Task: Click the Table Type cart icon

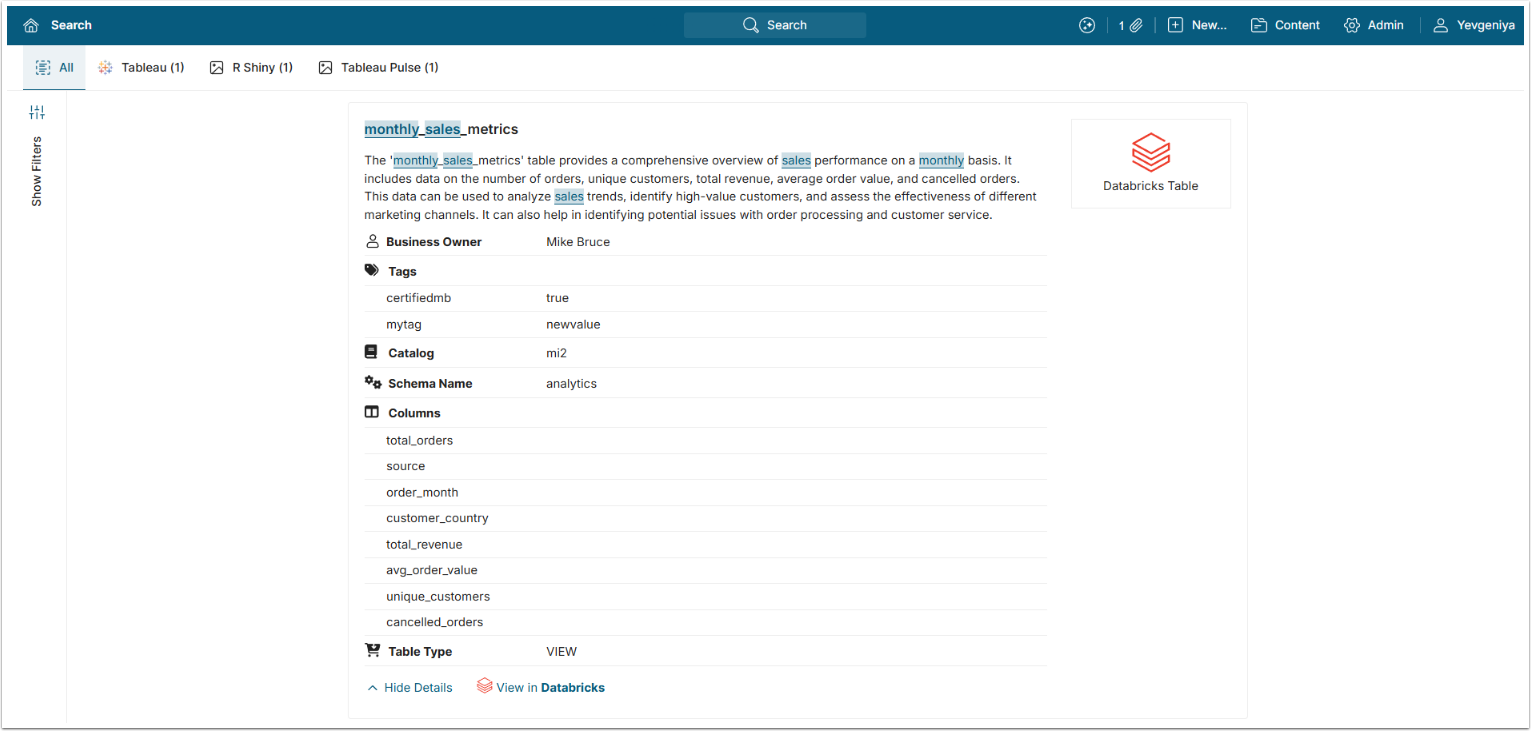Action: pyautogui.click(x=372, y=651)
